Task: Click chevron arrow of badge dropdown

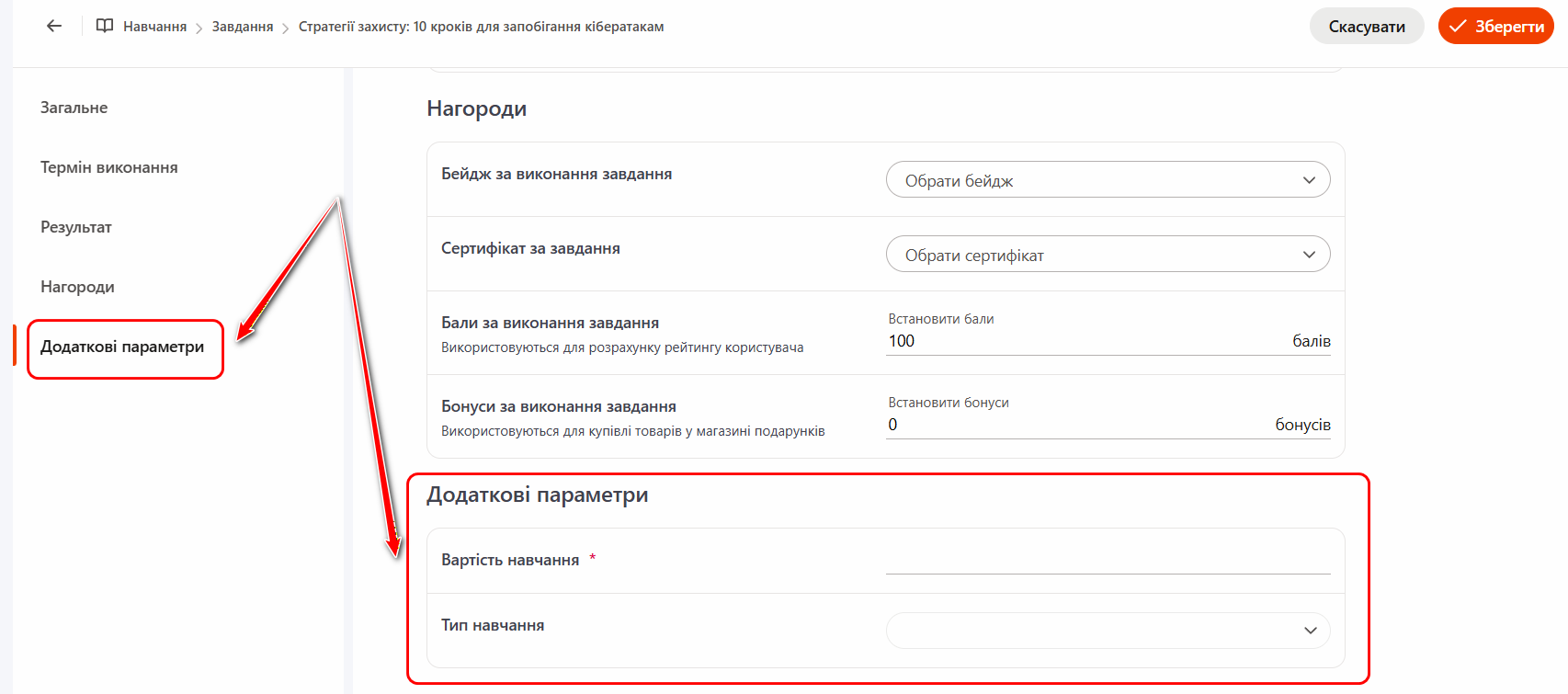Action: 1309,180
